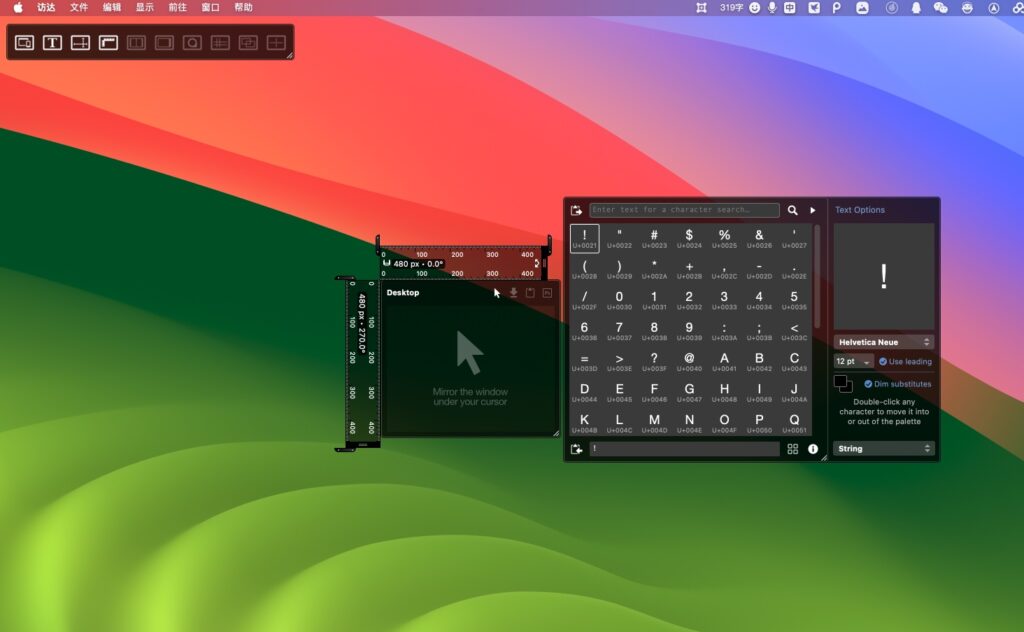Activate the Loupe tool icon

point(192,43)
